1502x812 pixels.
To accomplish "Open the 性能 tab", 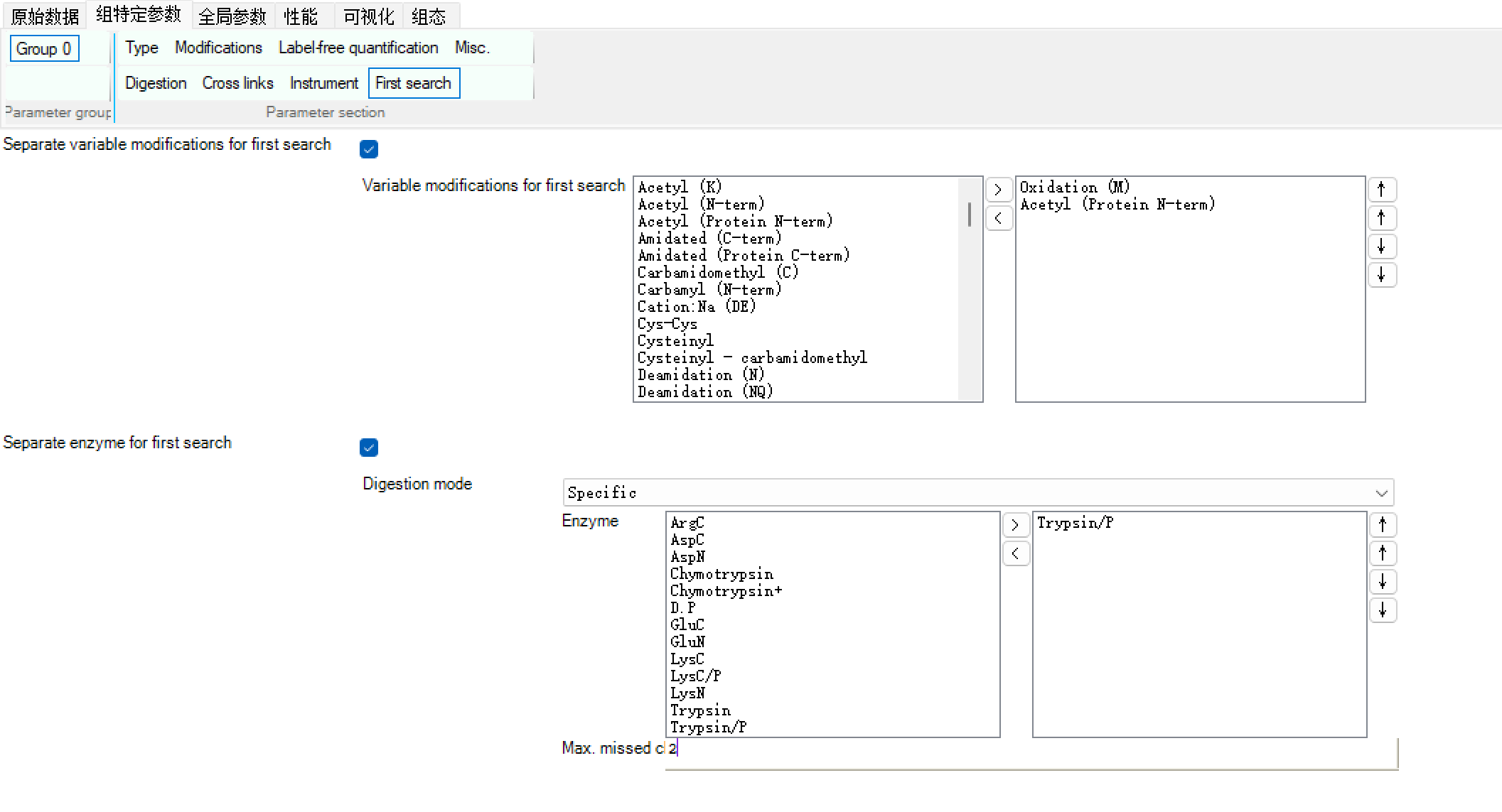I will (x=300, y=16).
